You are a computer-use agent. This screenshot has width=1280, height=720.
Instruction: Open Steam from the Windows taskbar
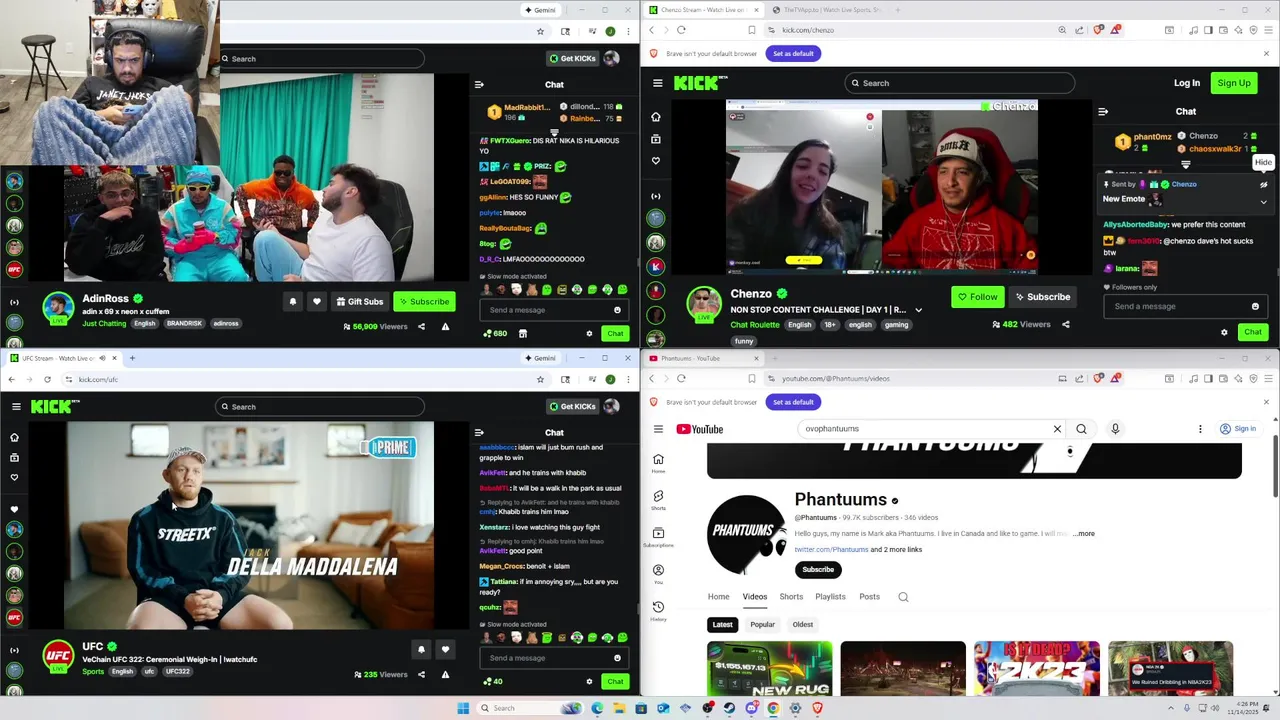coord(729,708)
